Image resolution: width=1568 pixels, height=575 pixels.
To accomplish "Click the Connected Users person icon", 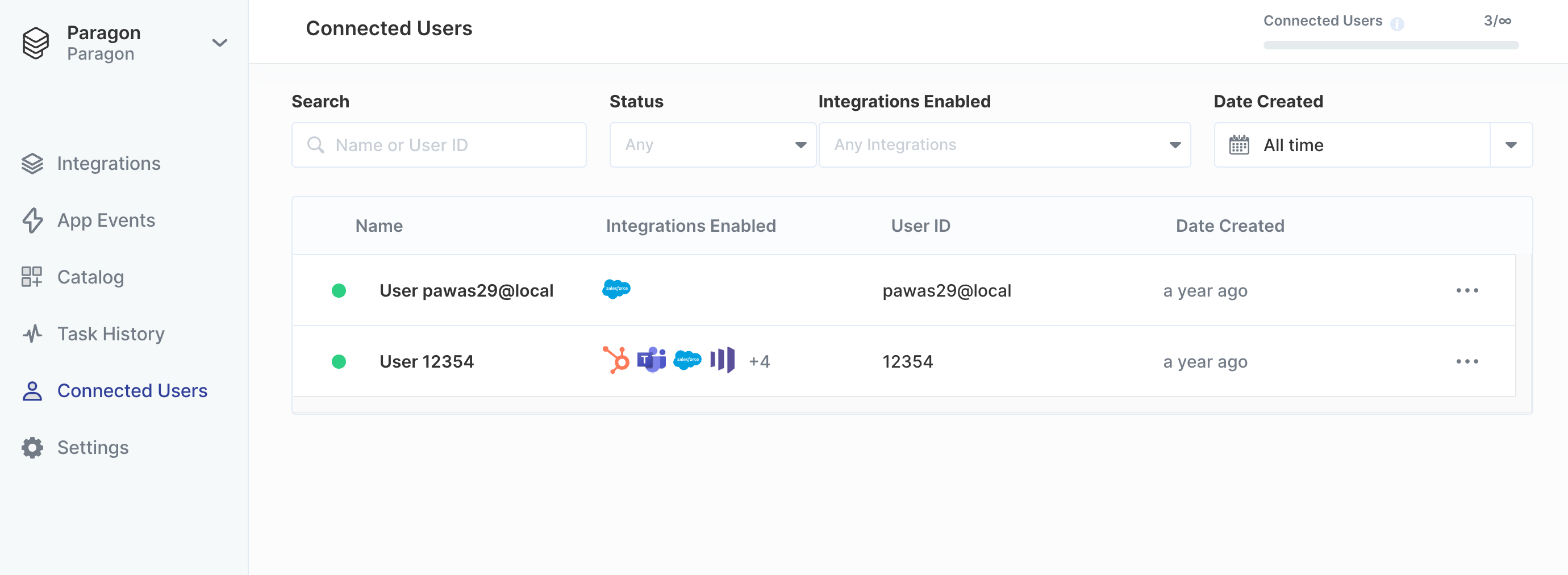I will point(32,391).
